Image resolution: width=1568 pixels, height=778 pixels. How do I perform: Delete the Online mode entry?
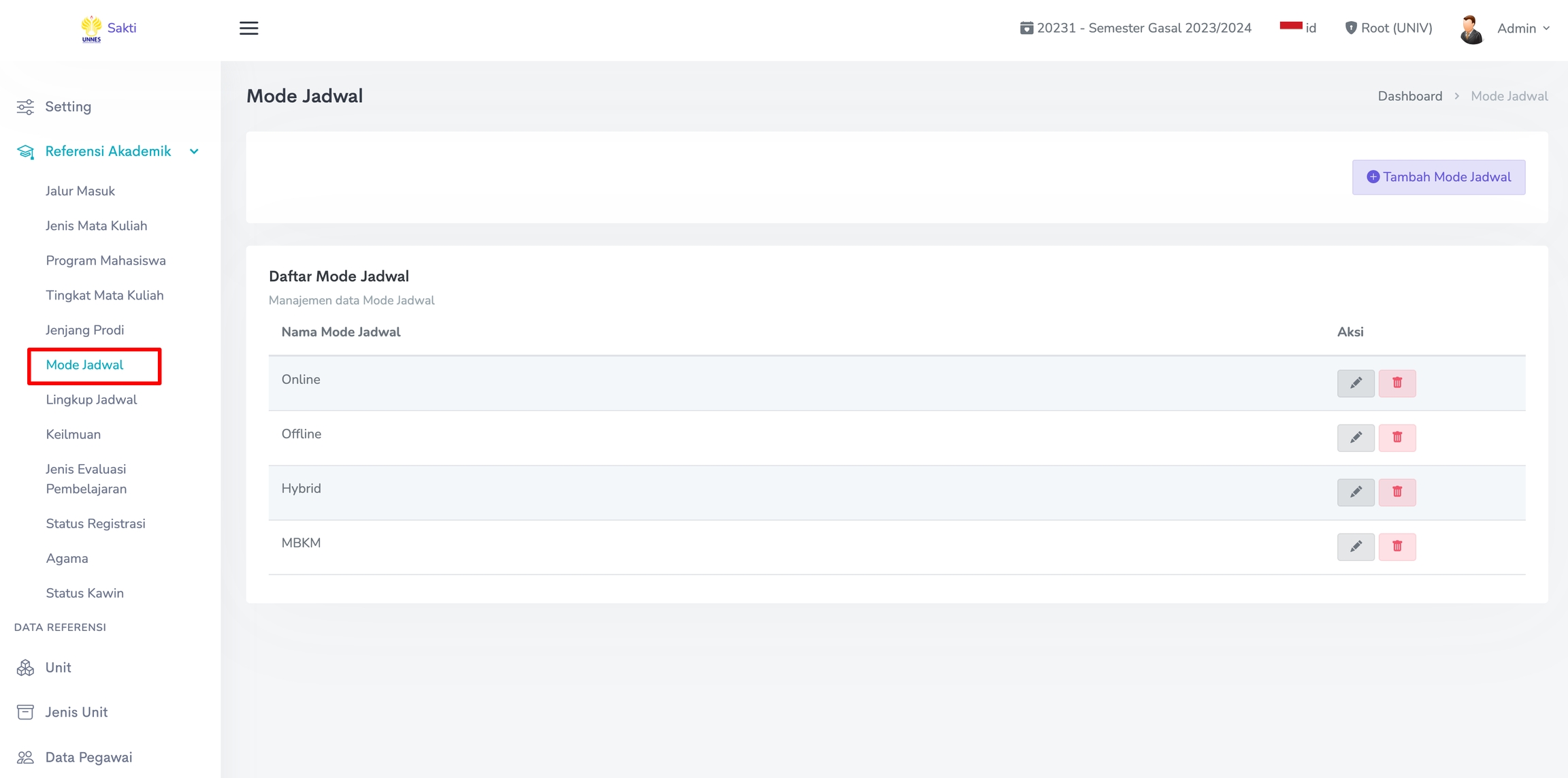1396,383
